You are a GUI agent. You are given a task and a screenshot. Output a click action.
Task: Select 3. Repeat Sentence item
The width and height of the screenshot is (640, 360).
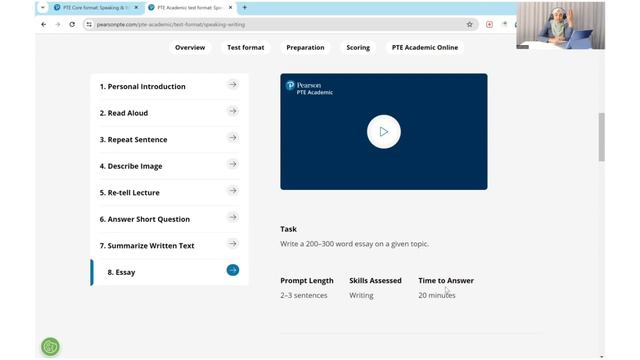pyautogui.click(x=169, y=140)
